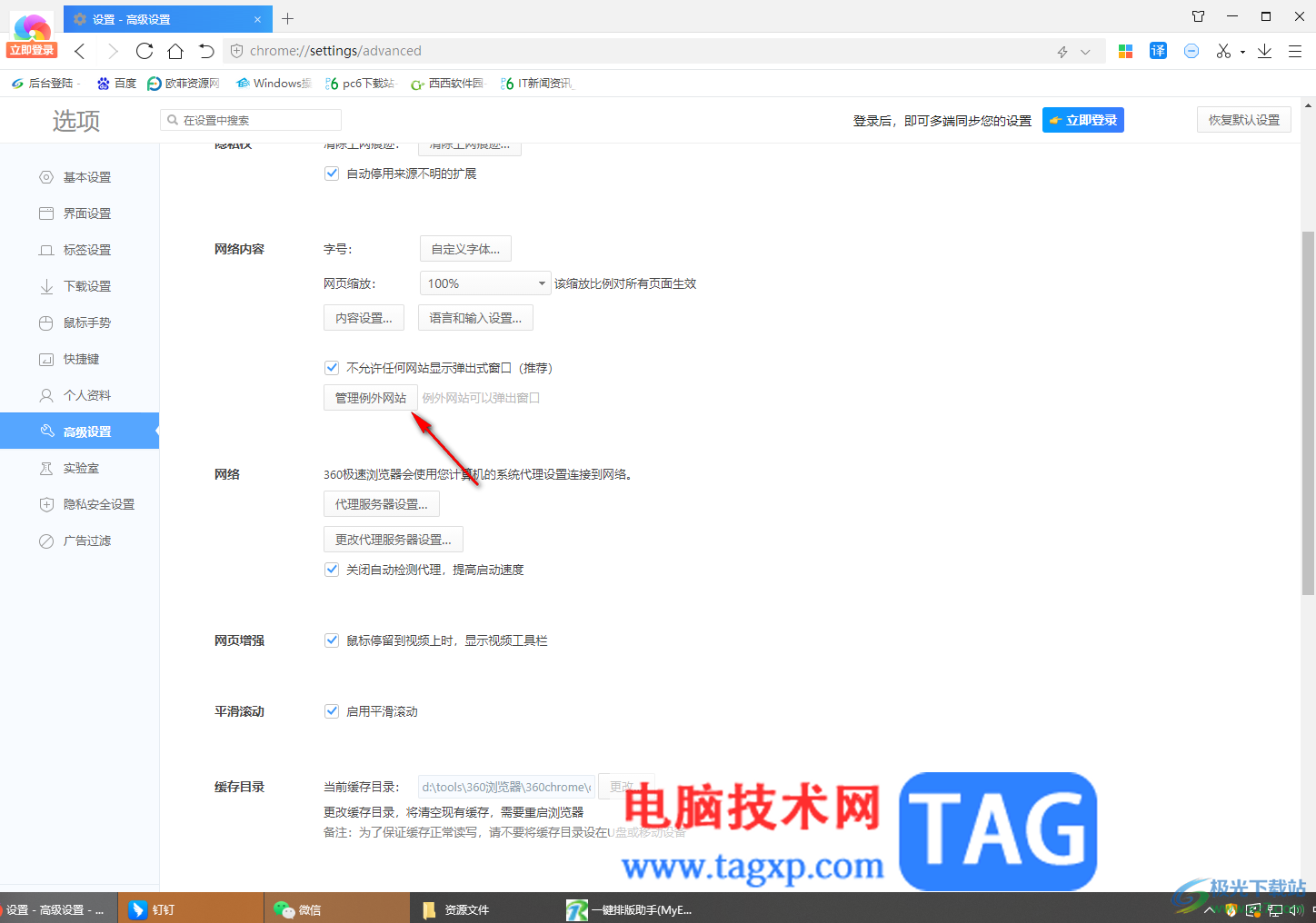This screenshot has height=923, width=1316.
Task: Open the translate tool in the toolbar
Action: point(1158,50)
